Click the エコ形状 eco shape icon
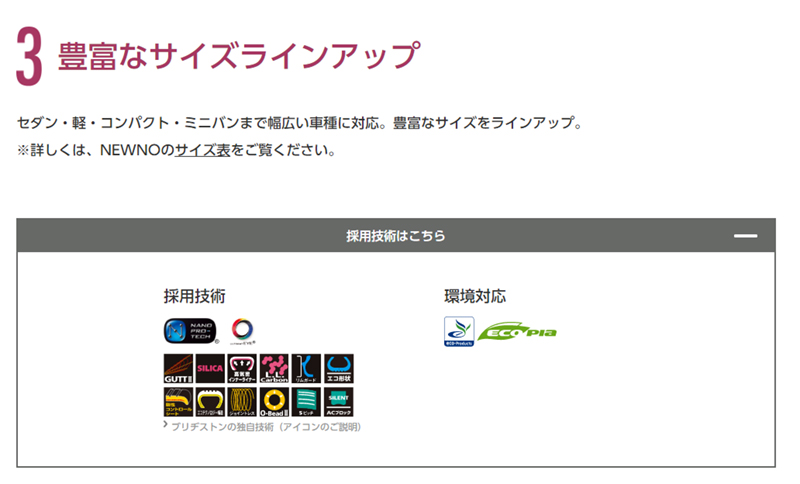Viewport: 800px width, 484px height. point(339,369)
